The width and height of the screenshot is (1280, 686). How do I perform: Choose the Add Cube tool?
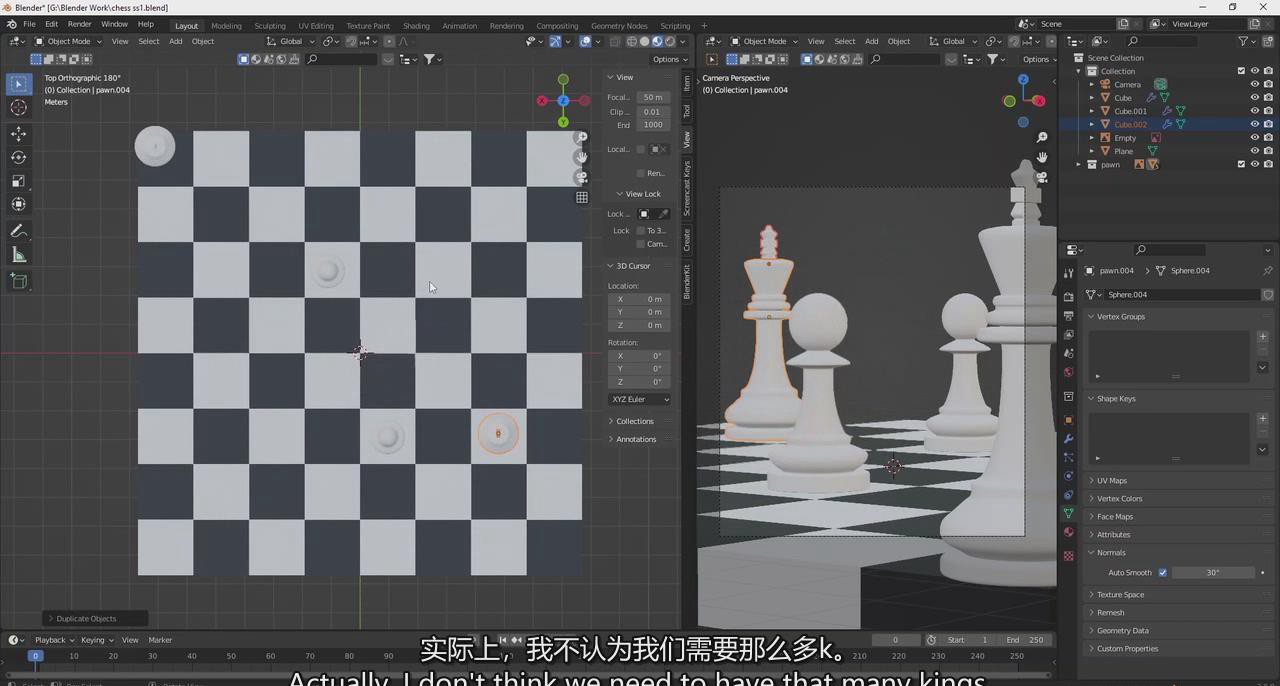coord(19,282)
